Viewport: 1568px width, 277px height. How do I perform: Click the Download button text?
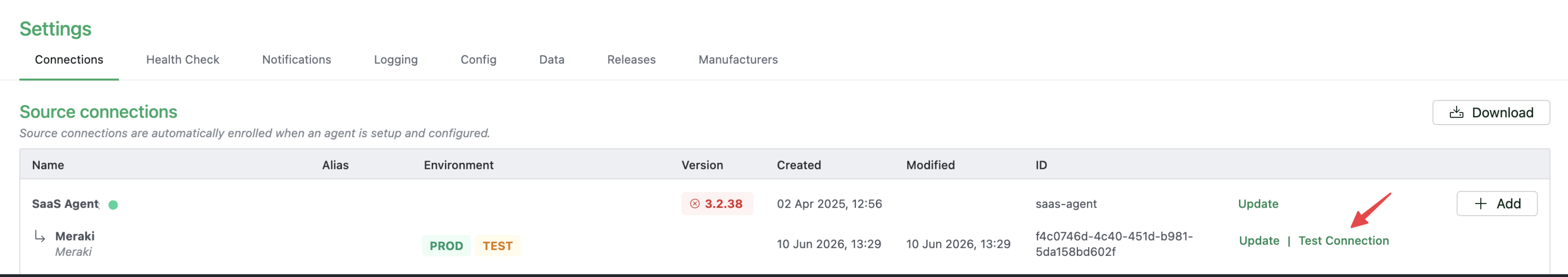(x=1502, y=113)
